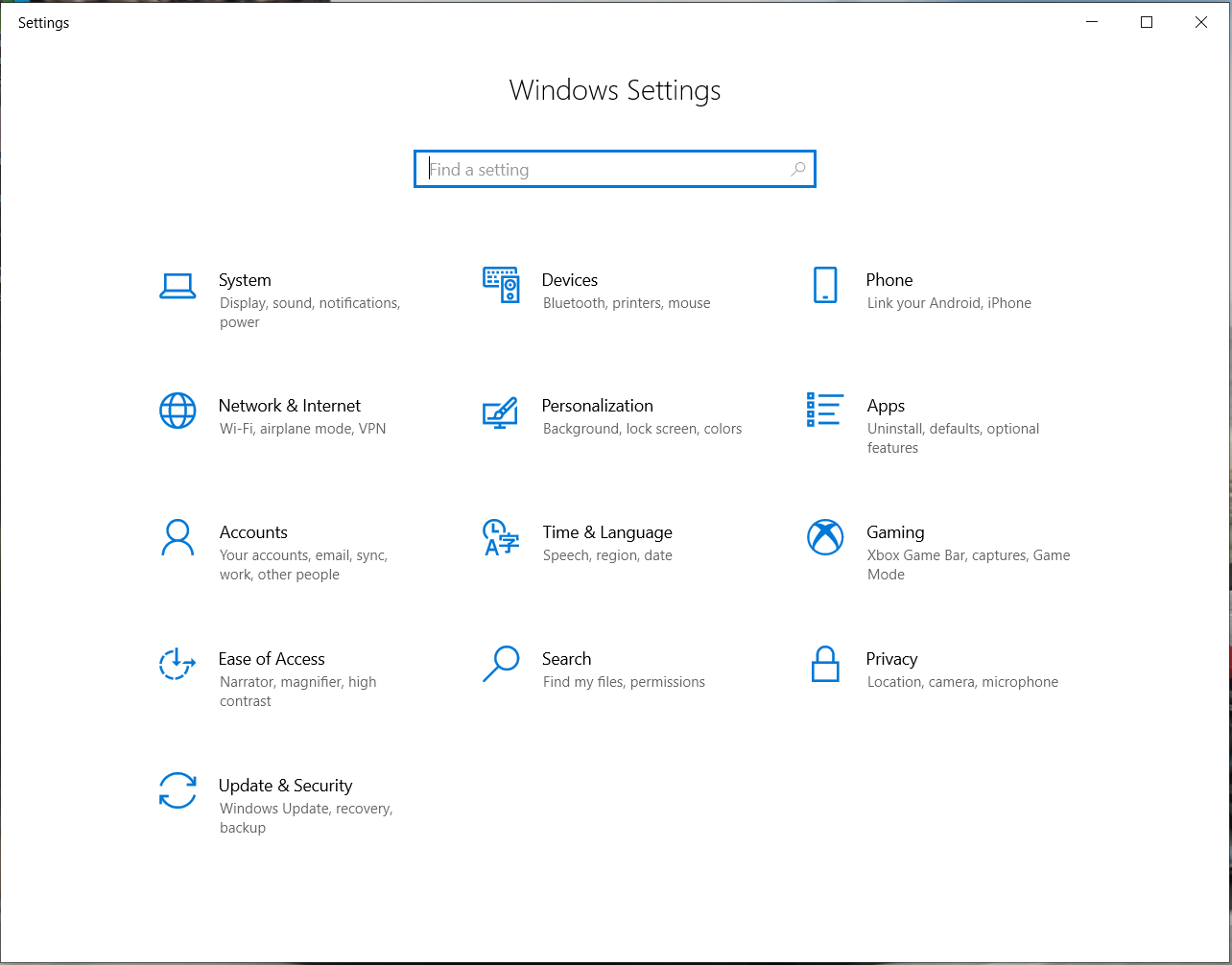
Task: Open the Personalization title link
Action: (x=598, y=406)
